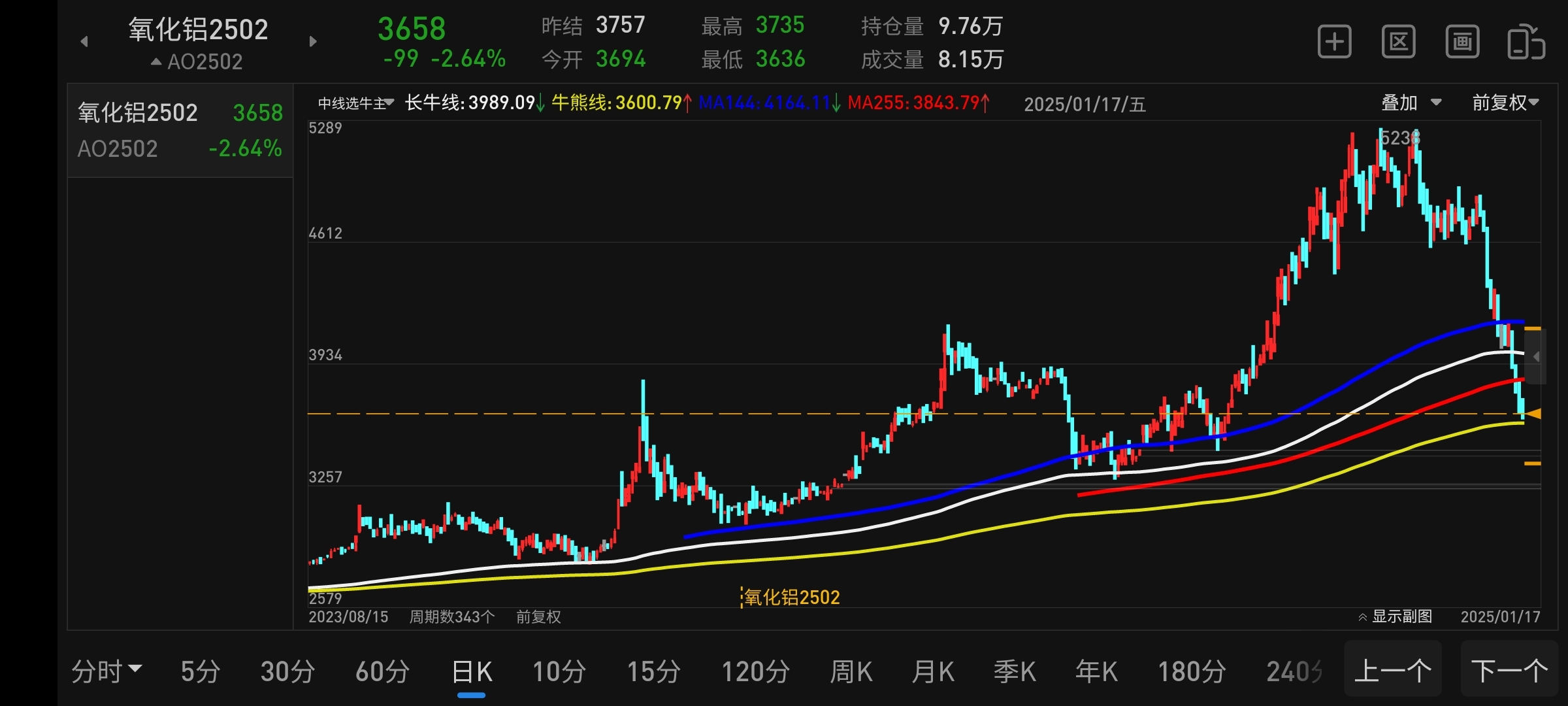
Task: Open the 区 range statistics icon
Action: click(1398, 42)
